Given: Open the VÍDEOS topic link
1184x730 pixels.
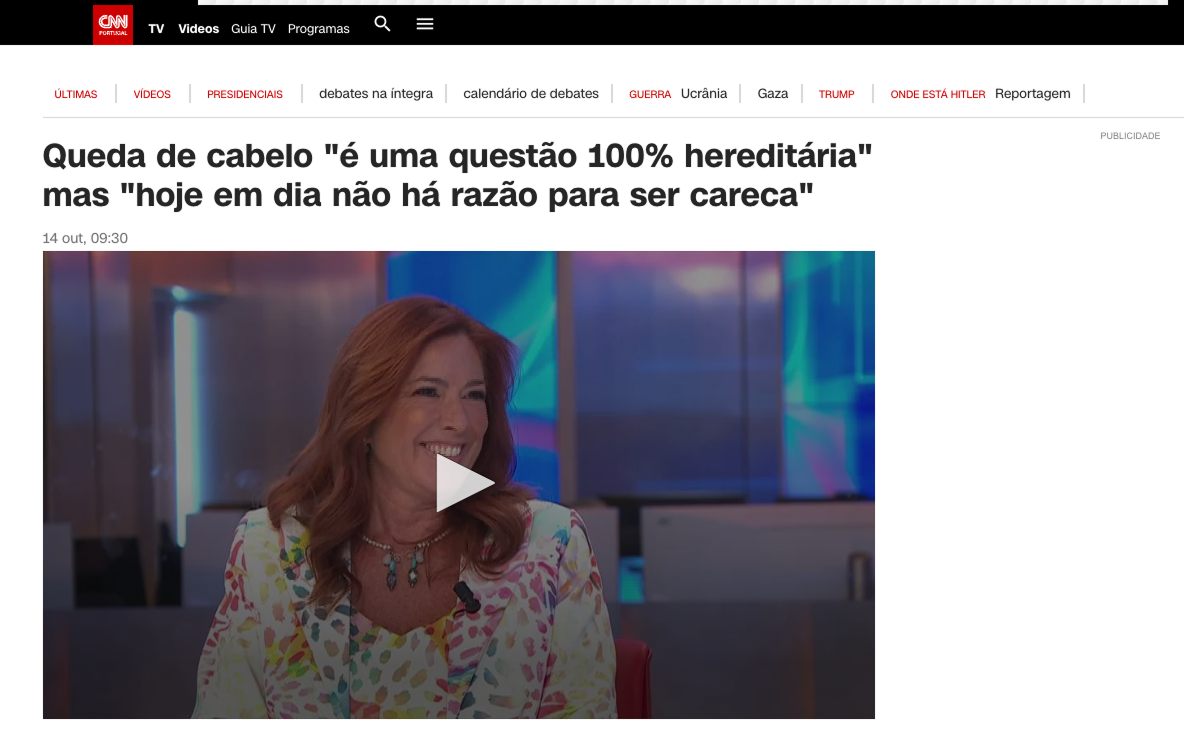Looking at the screenshot, I should pyautogui.click(x=152, y=94).
